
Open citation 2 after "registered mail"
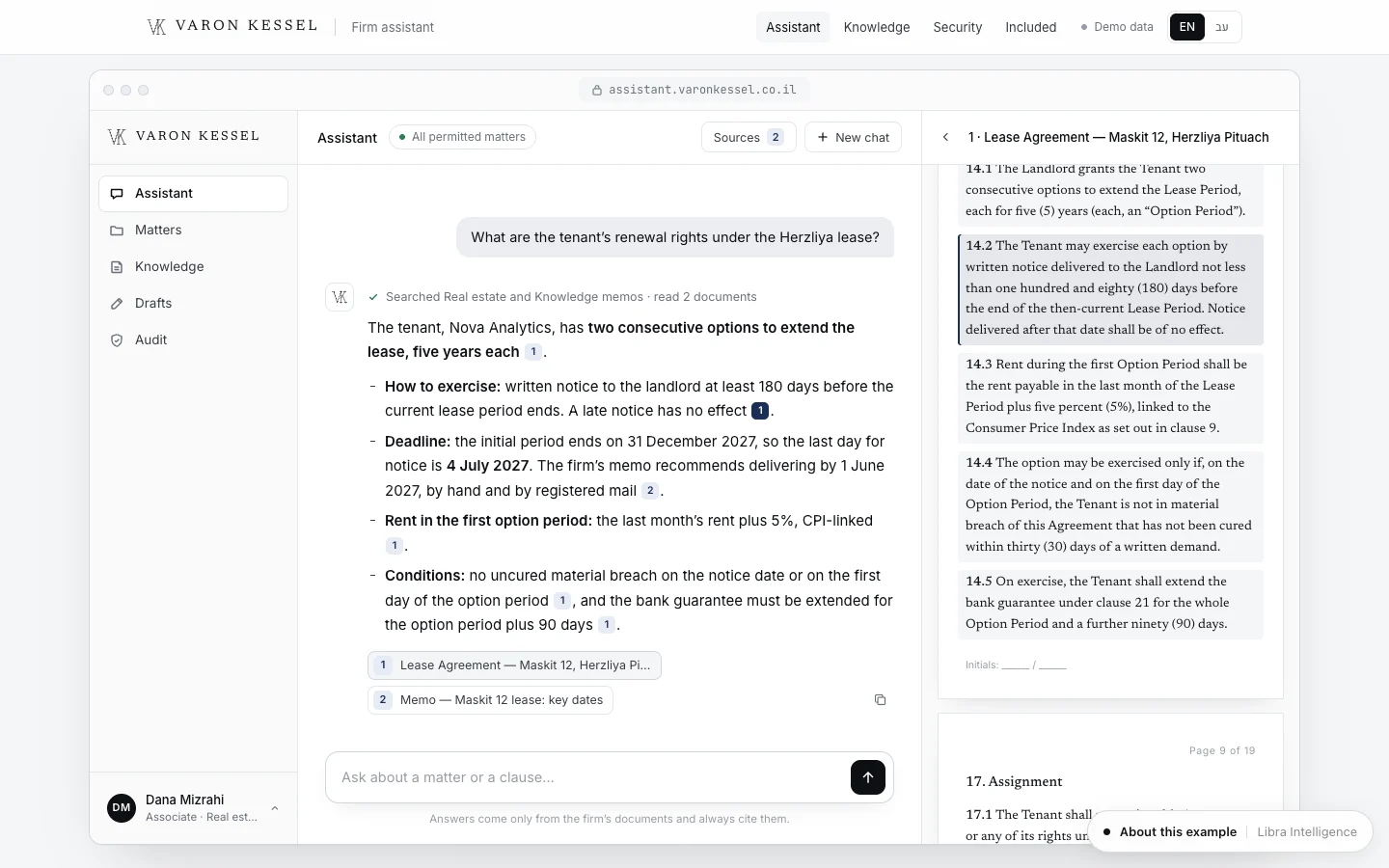(650, 491)
